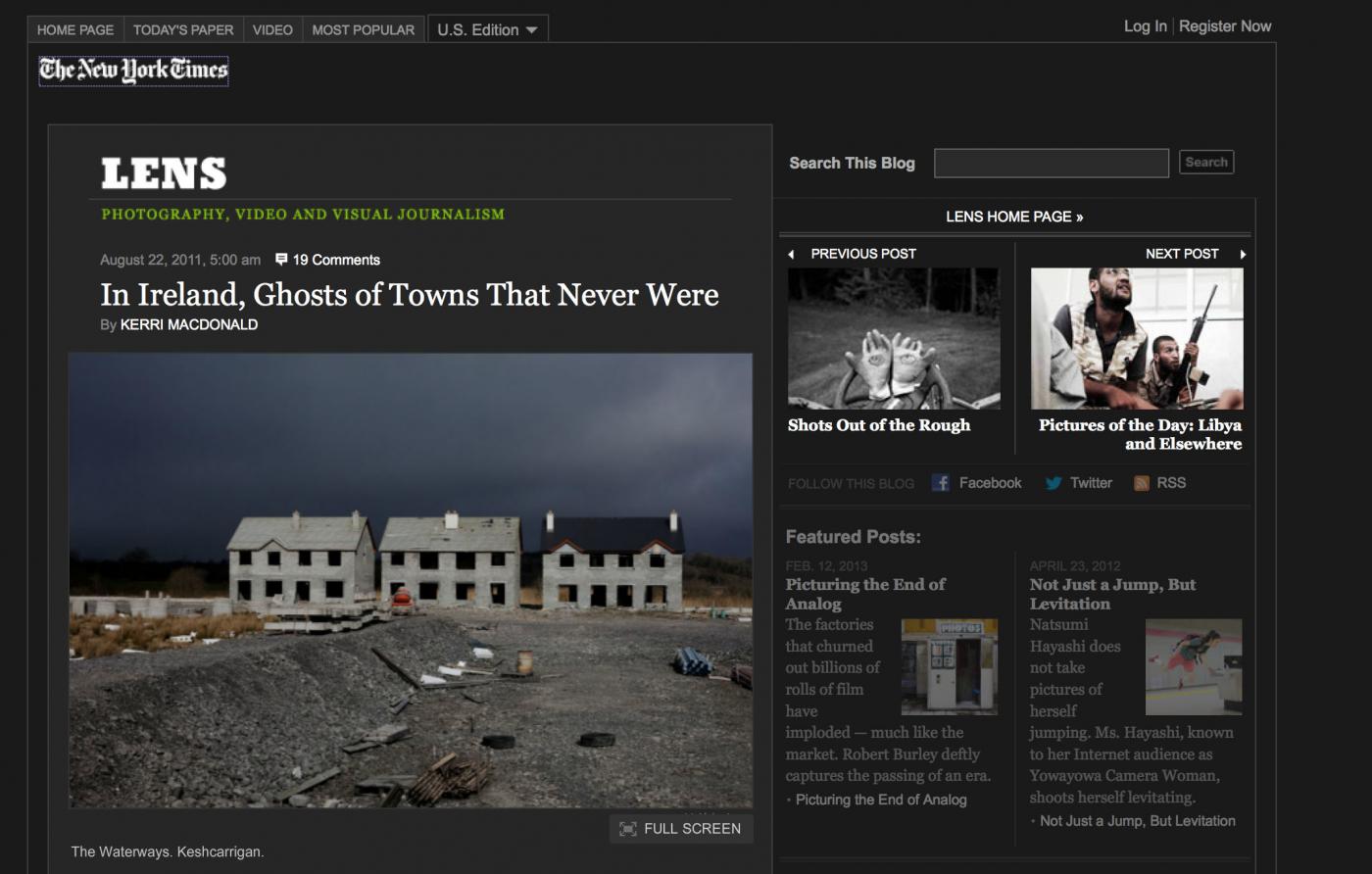The width and height of the screenshot is (1372, 874).
Task: Click the Log In link
Action: pyautogui.click(x=1145, y=26)
